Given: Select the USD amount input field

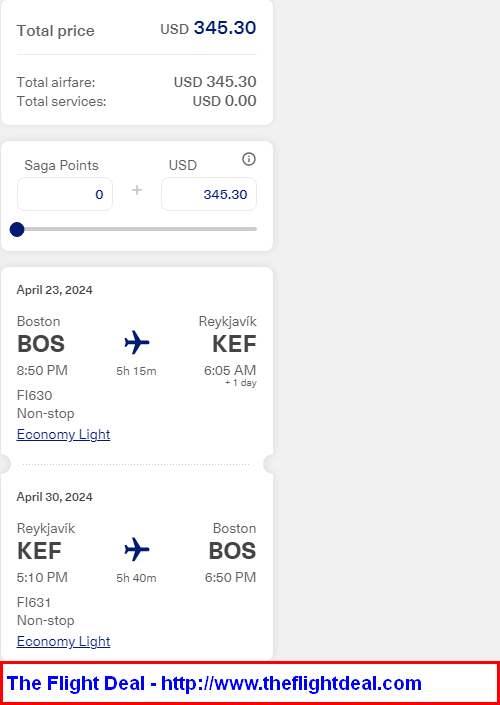Looking at the screenshot, I should coord(209,194).
